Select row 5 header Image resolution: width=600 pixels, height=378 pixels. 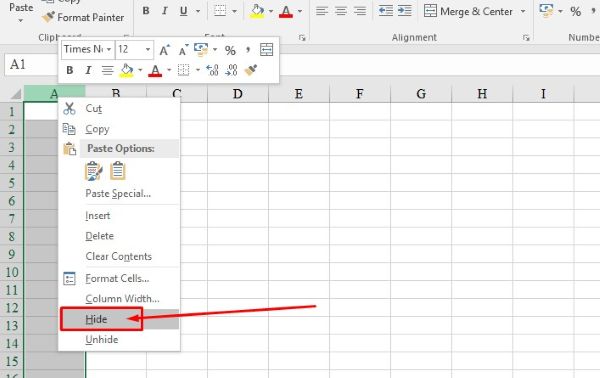click(12, 183)
